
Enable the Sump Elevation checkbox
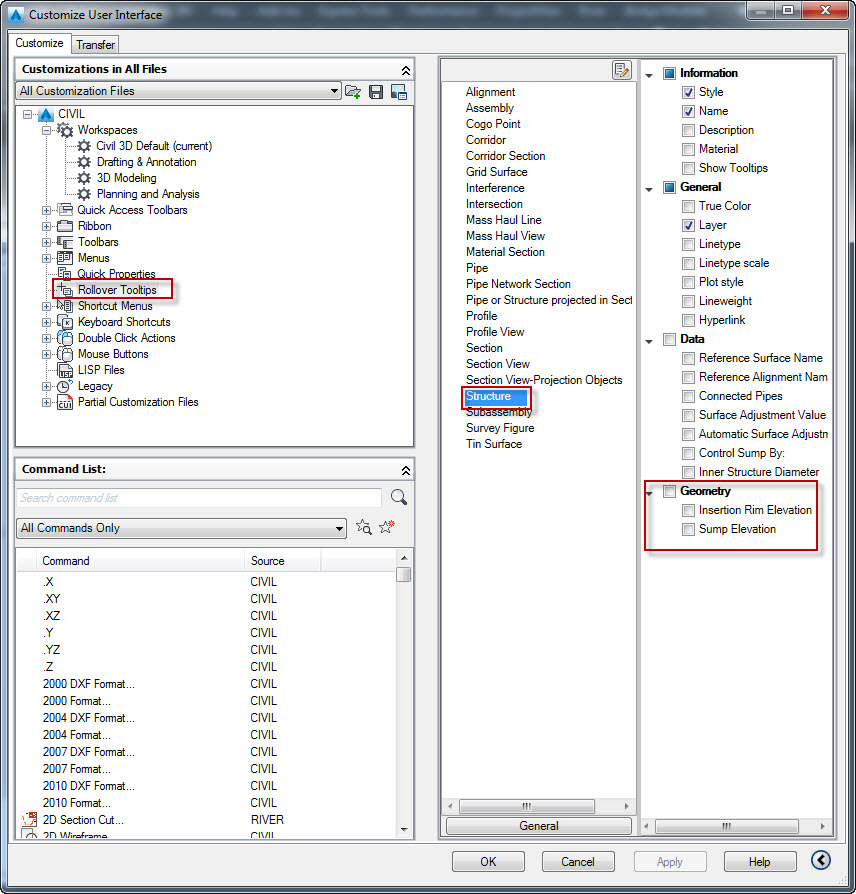click(x=687, y=529)
